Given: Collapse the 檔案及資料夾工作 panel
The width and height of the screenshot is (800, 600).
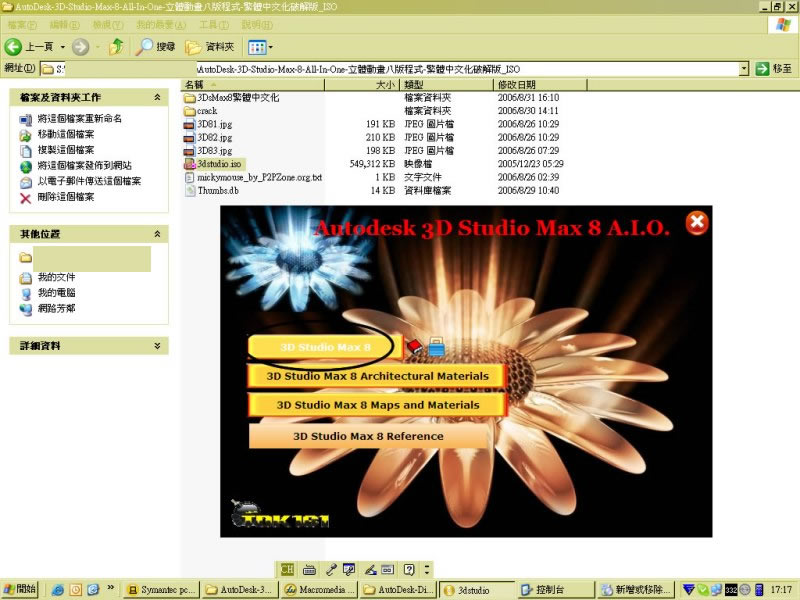Looking at the screenshot, I should (x=157, y=97).
